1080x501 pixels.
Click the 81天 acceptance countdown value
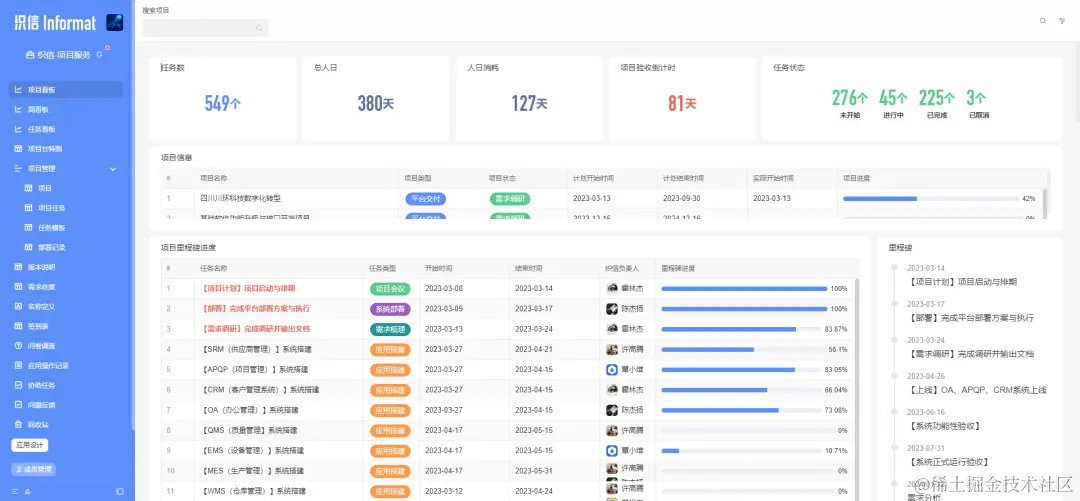click(682, 103)
